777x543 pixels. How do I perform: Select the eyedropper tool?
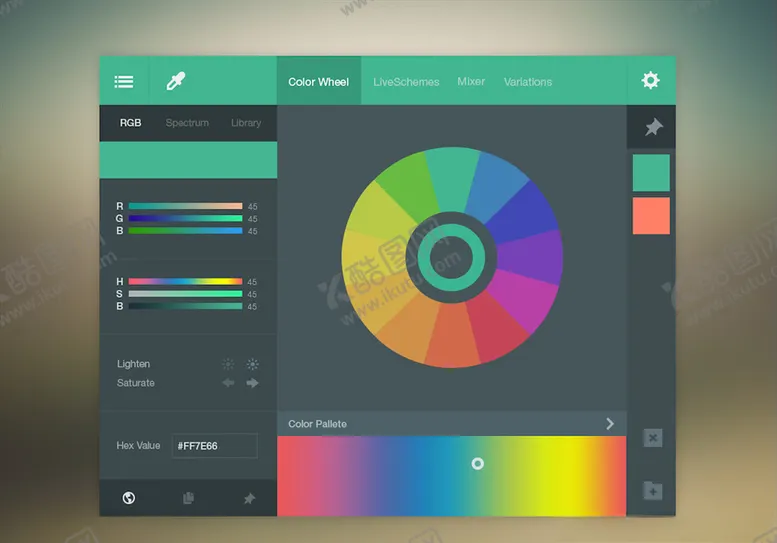[x=175, y=81]
